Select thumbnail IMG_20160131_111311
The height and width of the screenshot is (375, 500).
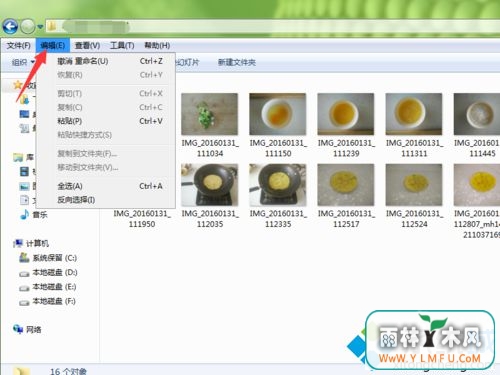[x=414, y=114]
